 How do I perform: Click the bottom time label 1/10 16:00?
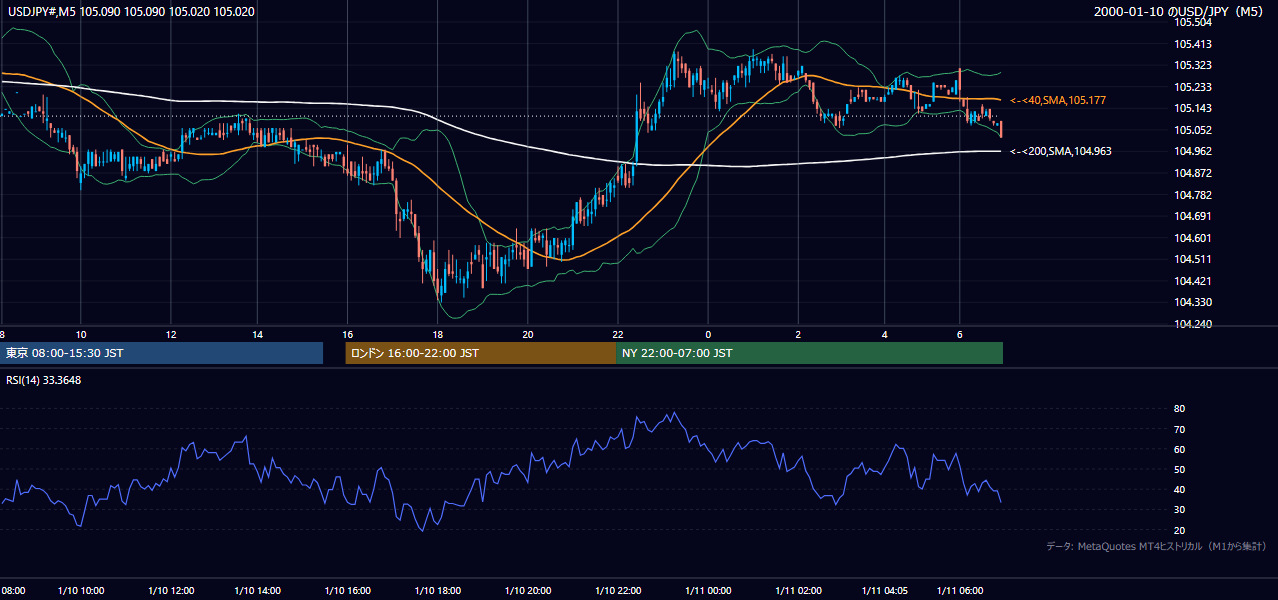click(x=347, y=590)
